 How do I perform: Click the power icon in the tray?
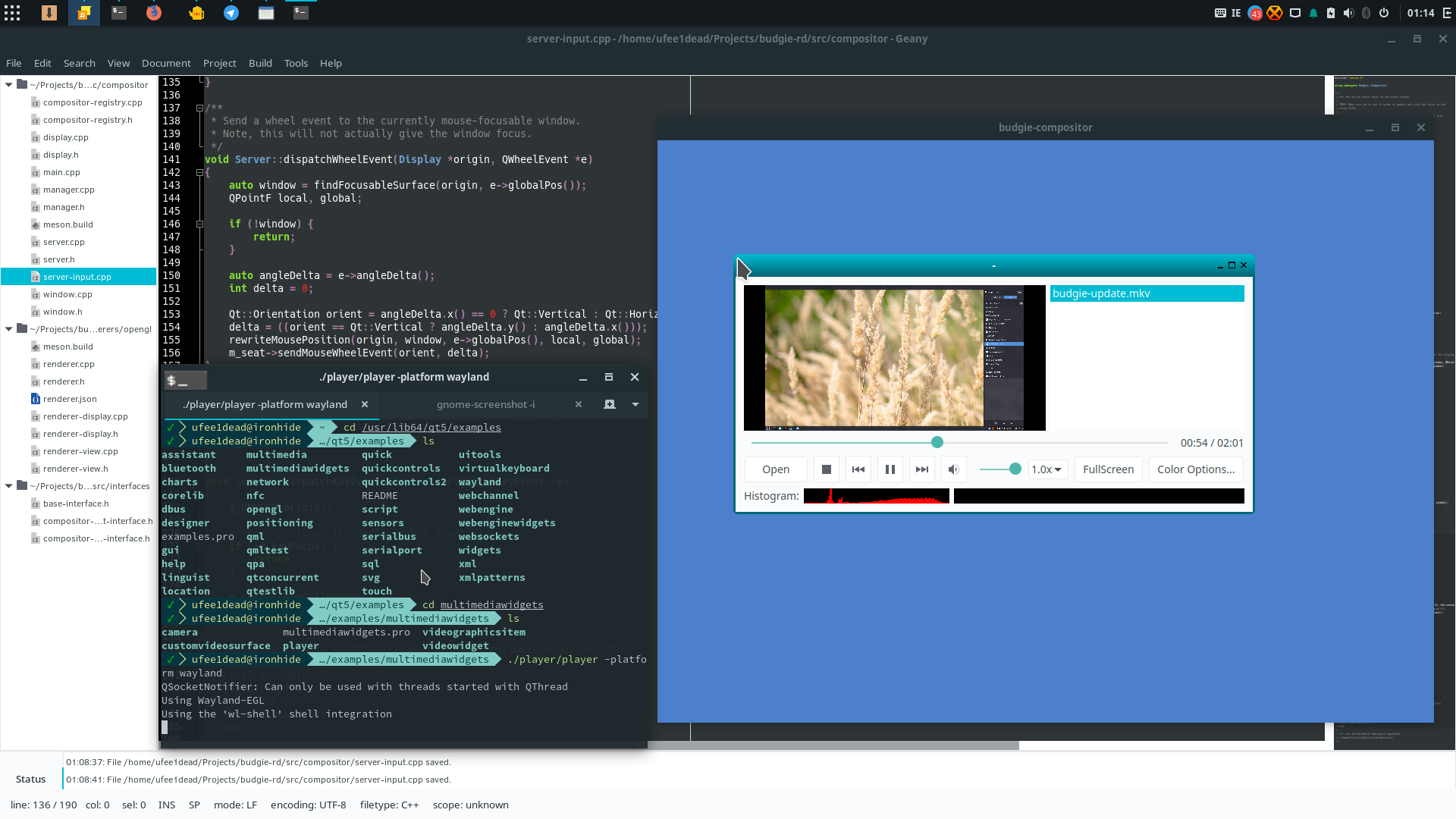click(1384, 13)
